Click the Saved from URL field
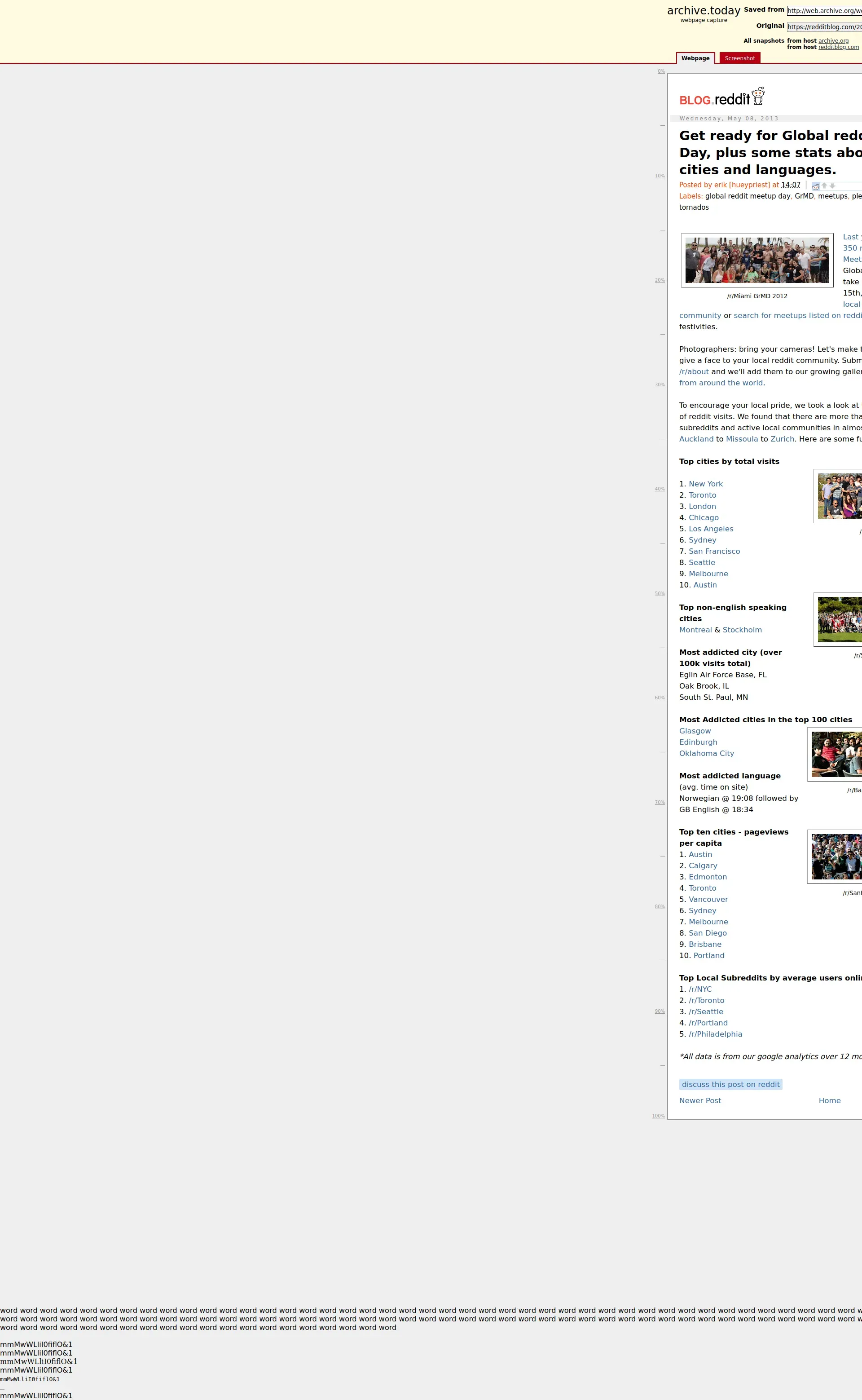Viewport: 862px width, 1400px height. pyautogui.click(x=824, y=11)
